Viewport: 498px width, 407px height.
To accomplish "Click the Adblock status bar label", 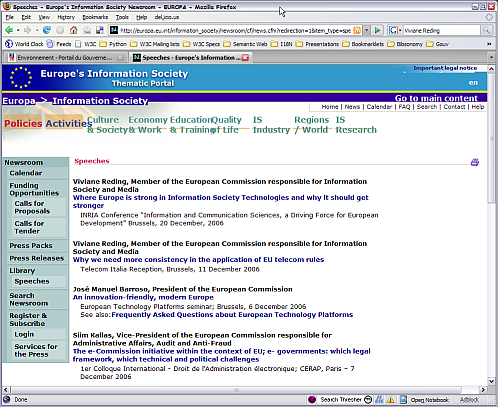I will pos(469,399).
